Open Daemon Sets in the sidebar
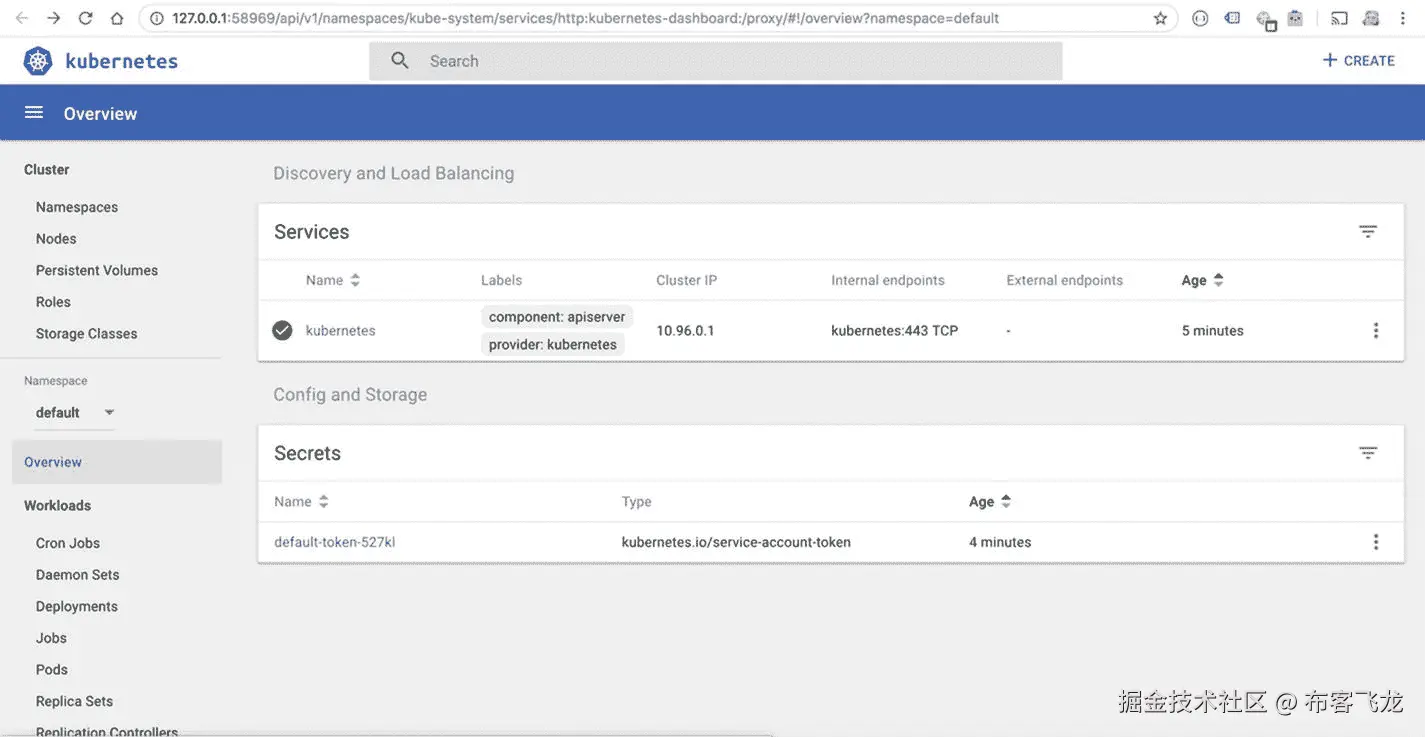Viewport: 1425px width, 737px height. [77, 575]
